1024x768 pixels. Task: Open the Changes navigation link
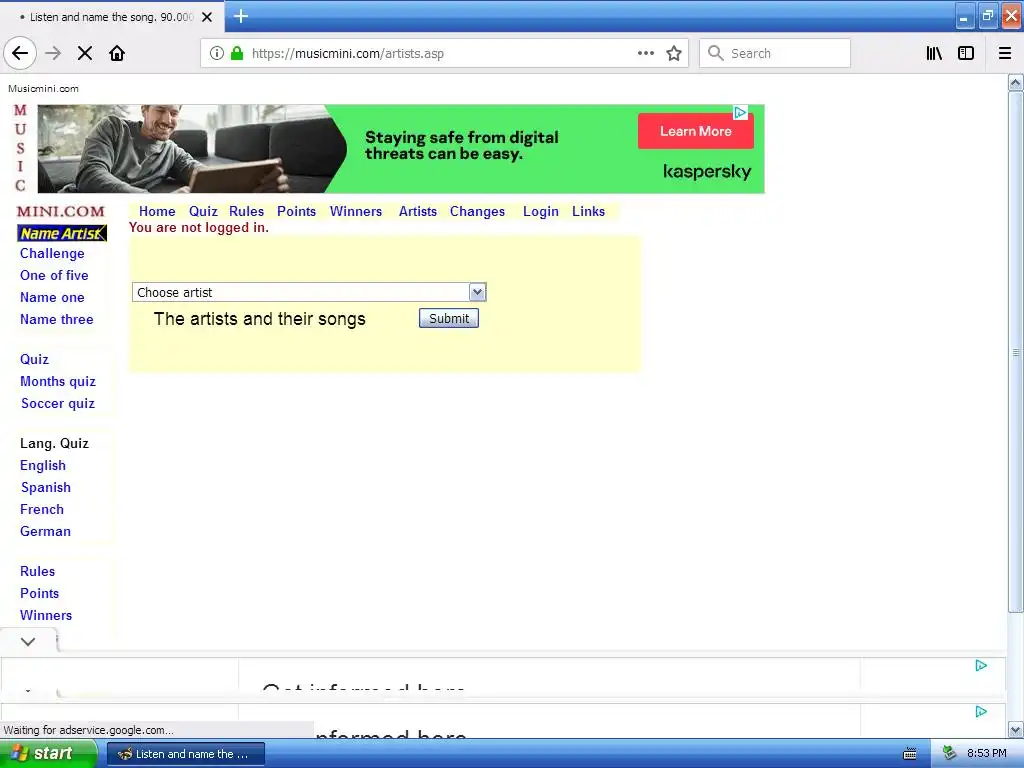click(x=477, y=211)
